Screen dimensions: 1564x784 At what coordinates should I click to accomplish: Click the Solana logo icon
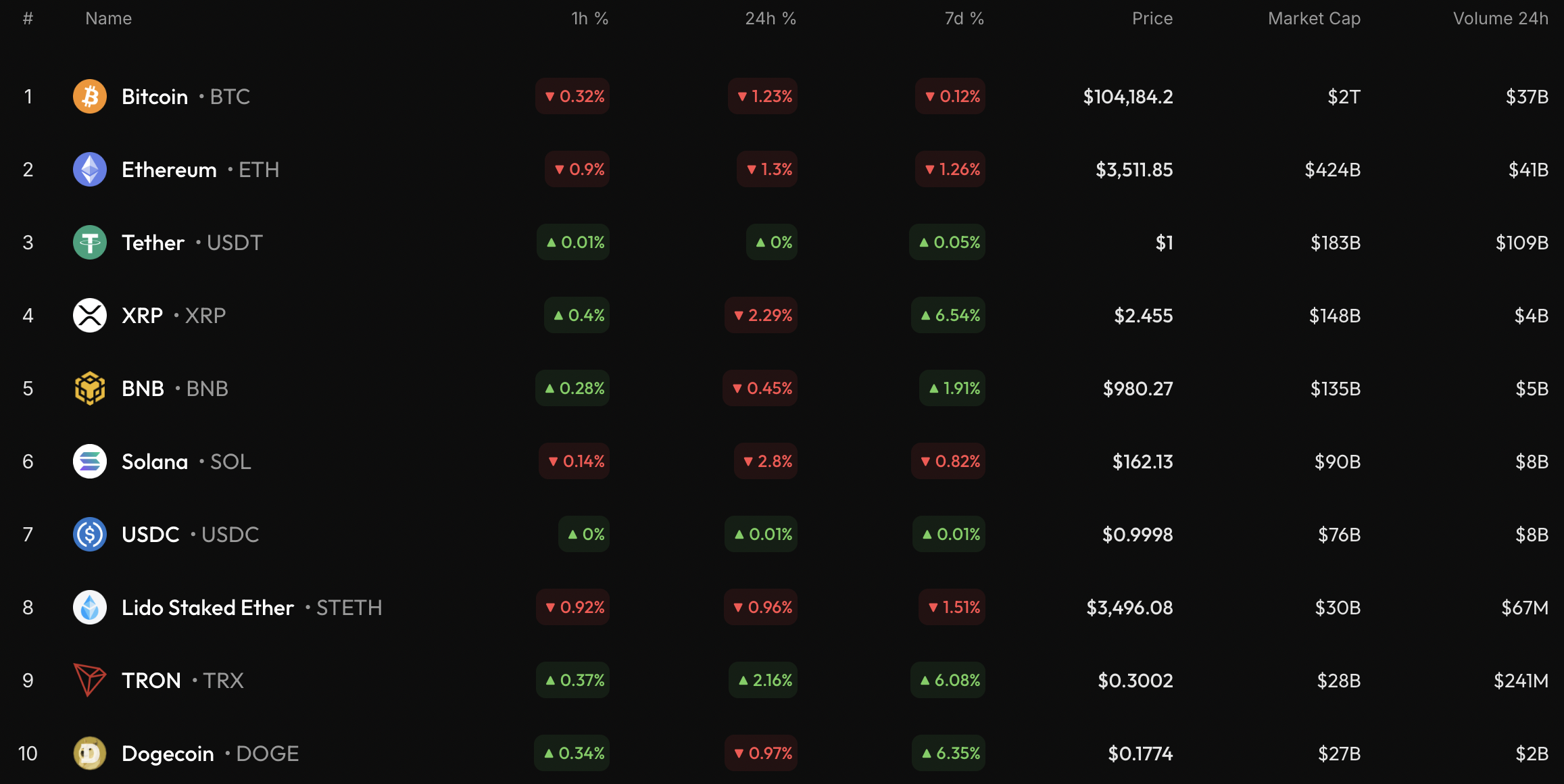pos(90,462)
